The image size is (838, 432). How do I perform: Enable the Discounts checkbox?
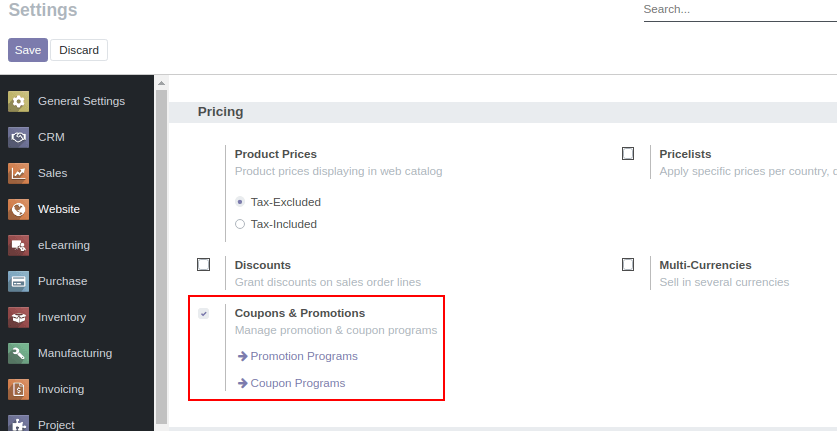204,265
